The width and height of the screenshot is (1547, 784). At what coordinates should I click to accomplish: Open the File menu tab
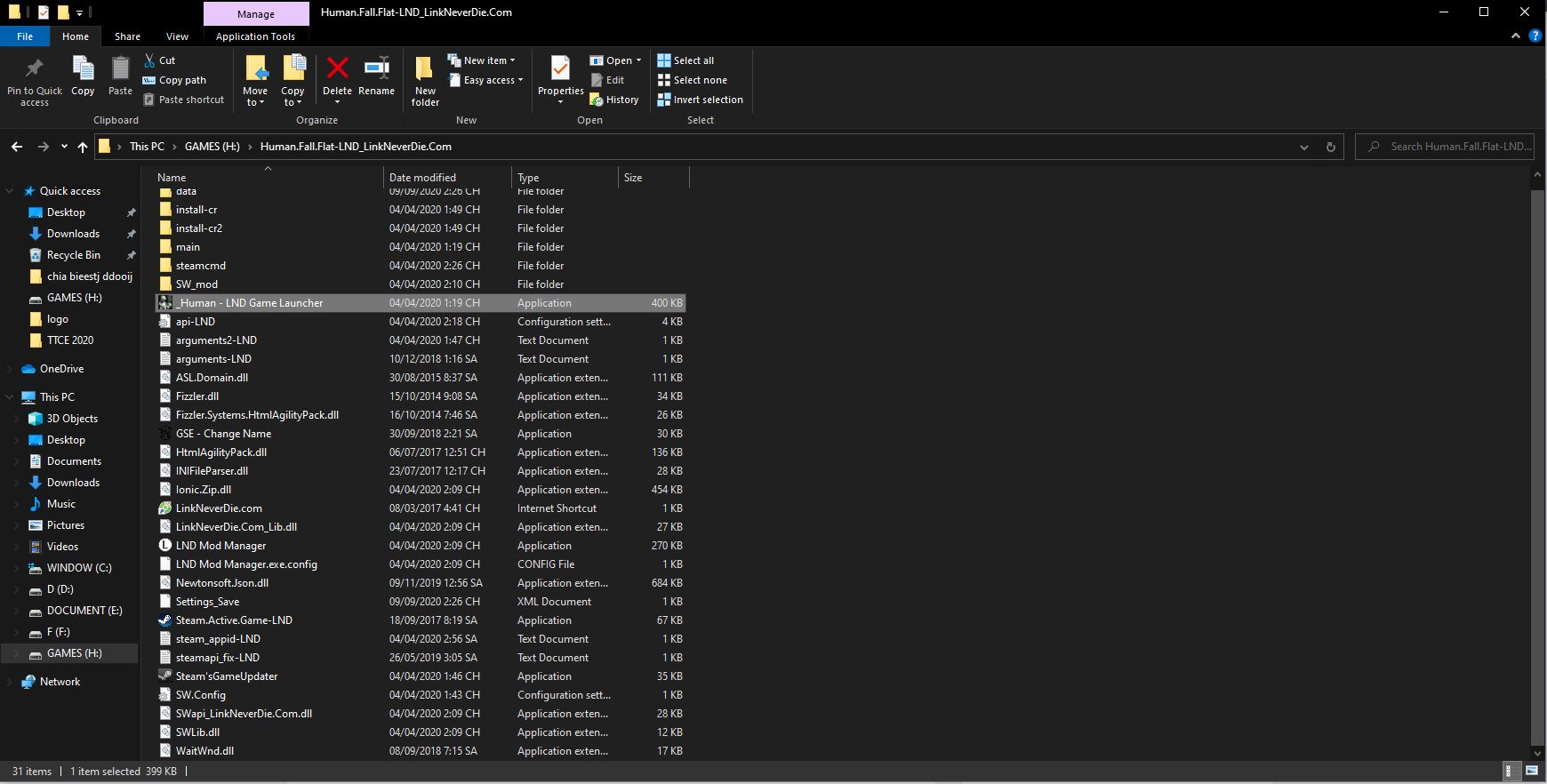(x=25, y=36)
